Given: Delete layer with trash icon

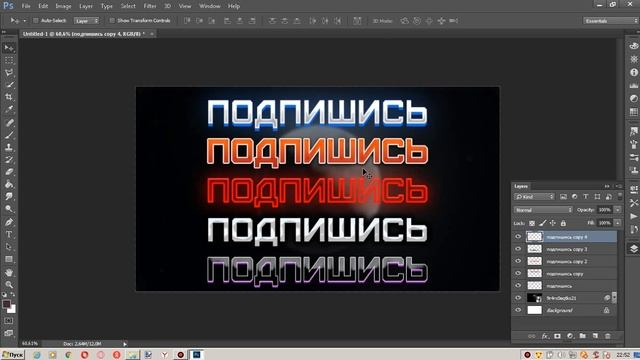Looking at the screenshot, I should (x=607, y=336).
